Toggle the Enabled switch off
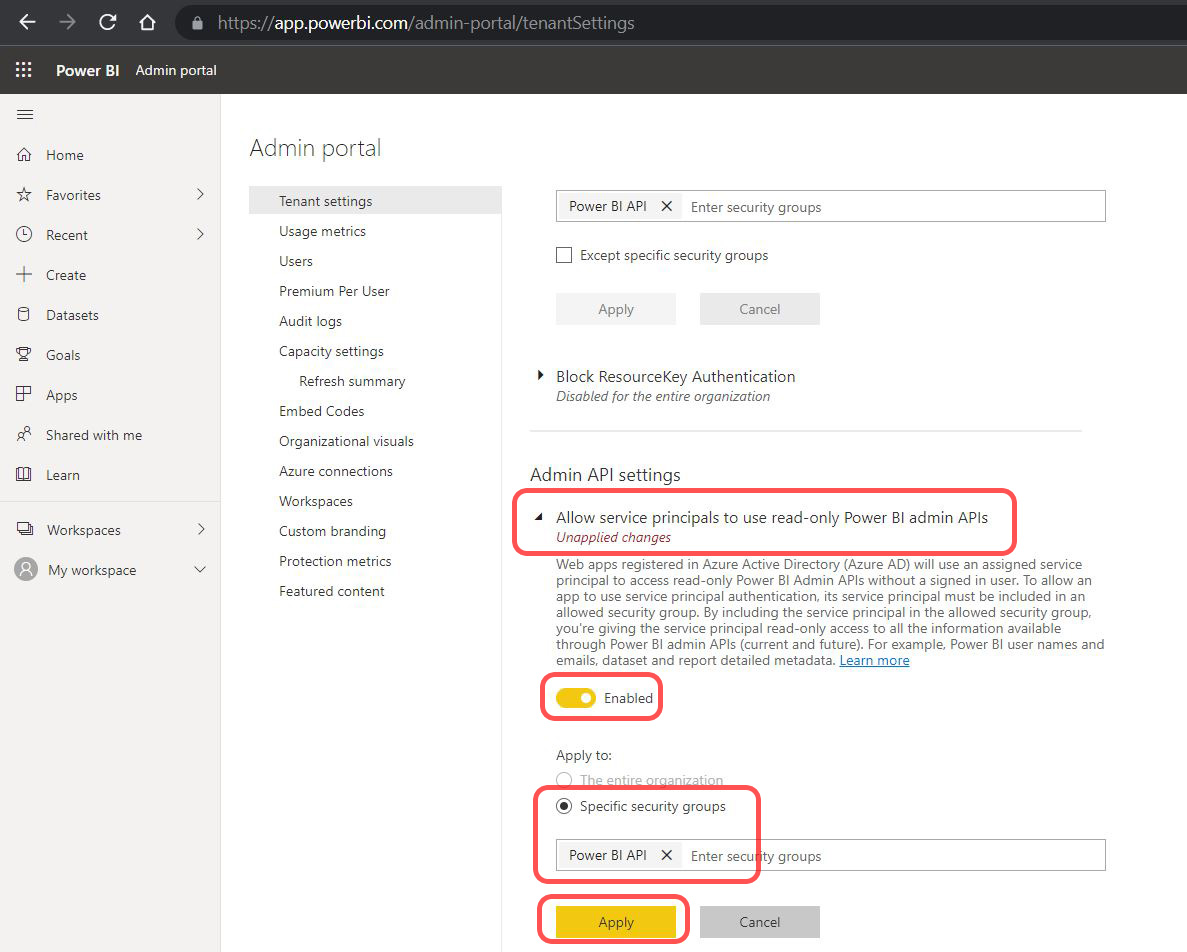Viewport: 1187px width, 952px height. pyautogui.click(x=576, y=698)
